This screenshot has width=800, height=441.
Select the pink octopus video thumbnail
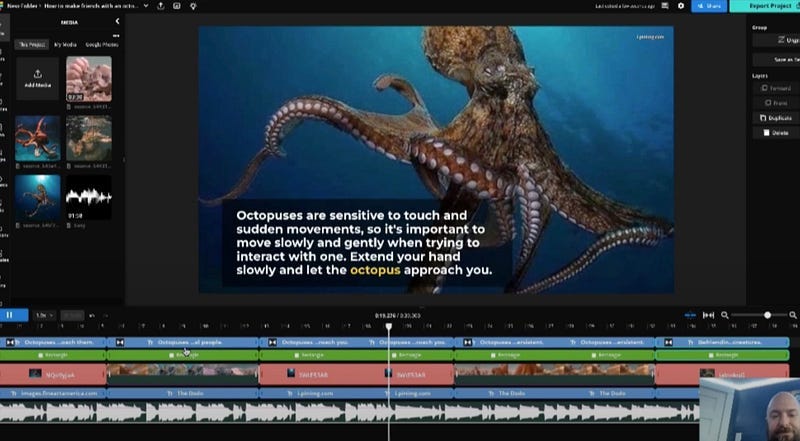[x=89, y=79]
